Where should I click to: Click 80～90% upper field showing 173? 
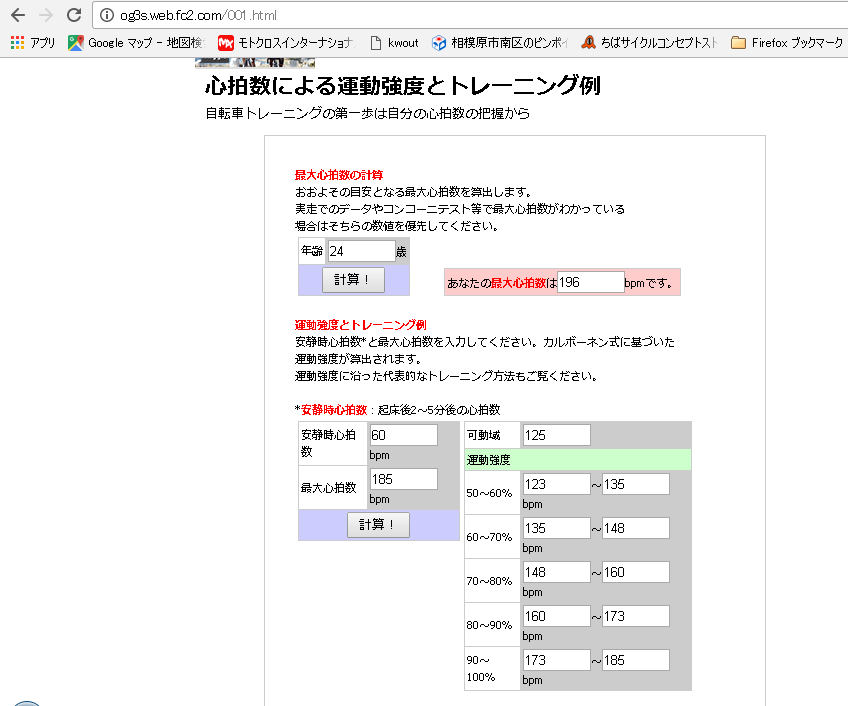(636, 616)
